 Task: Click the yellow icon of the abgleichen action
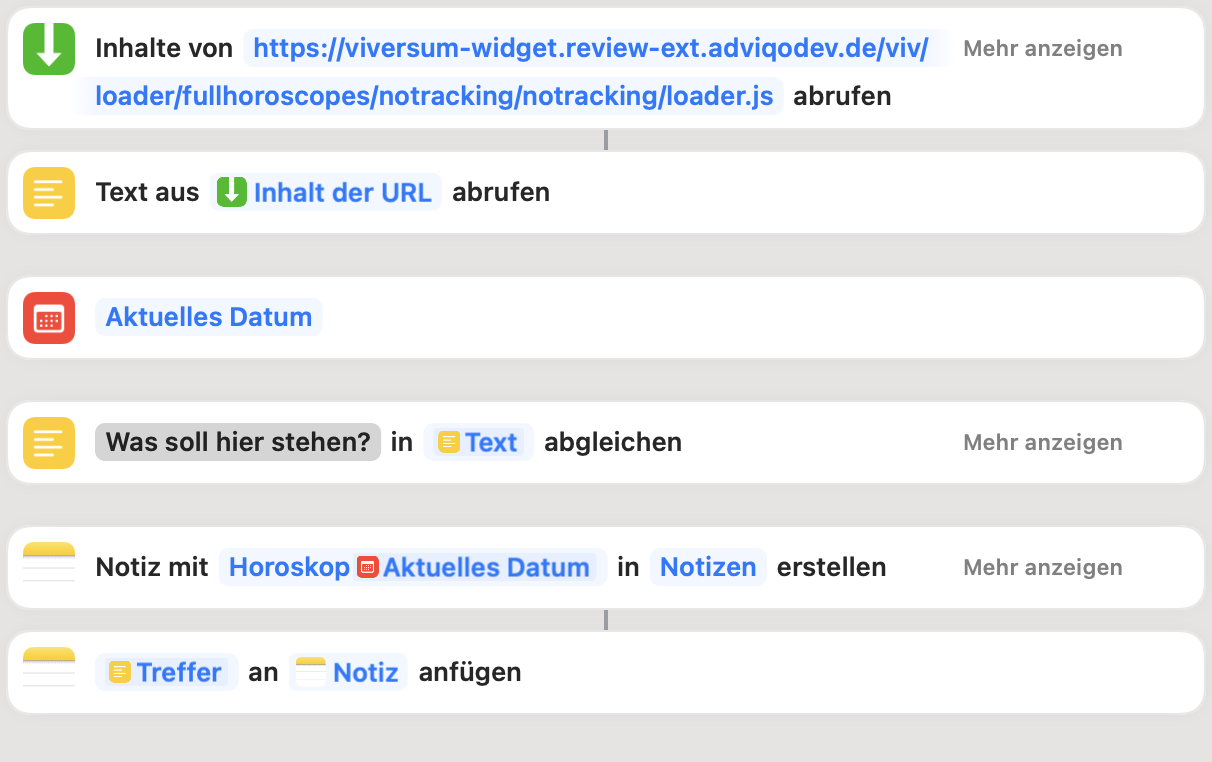coord(49,443)
